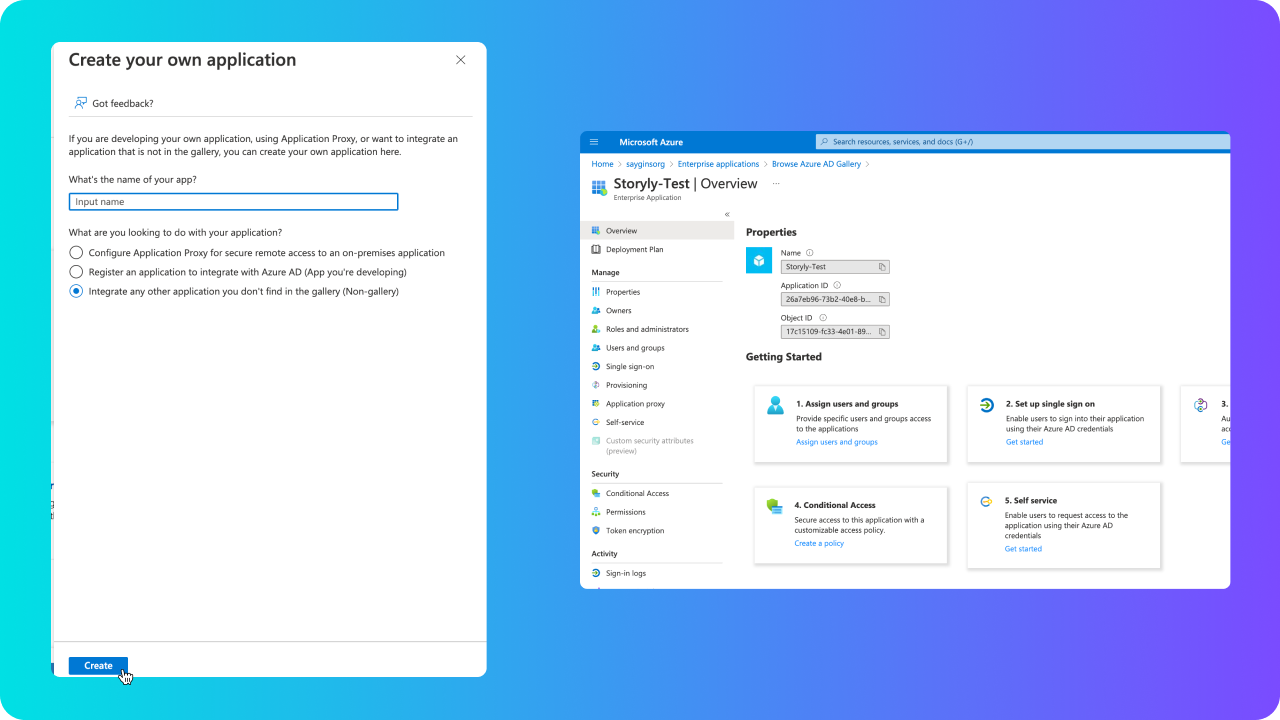Close the Create your own application panel
The width and height of the screenshot is (1280, 720).
coord(461,60)
